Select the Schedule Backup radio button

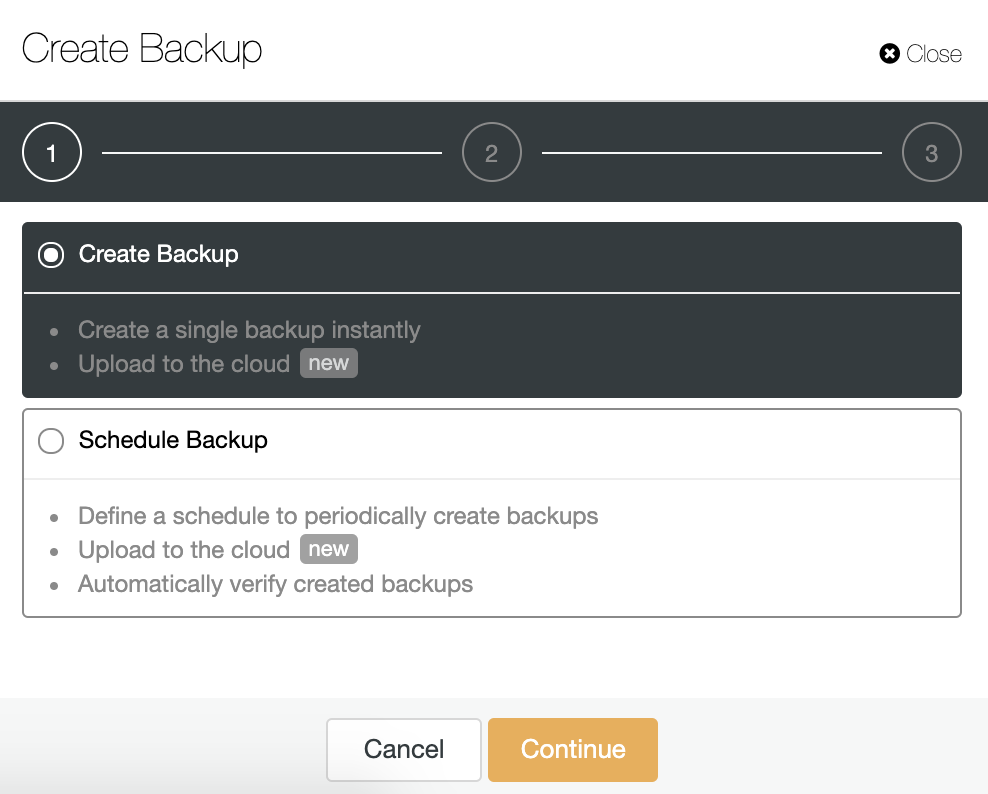(51, 440)
